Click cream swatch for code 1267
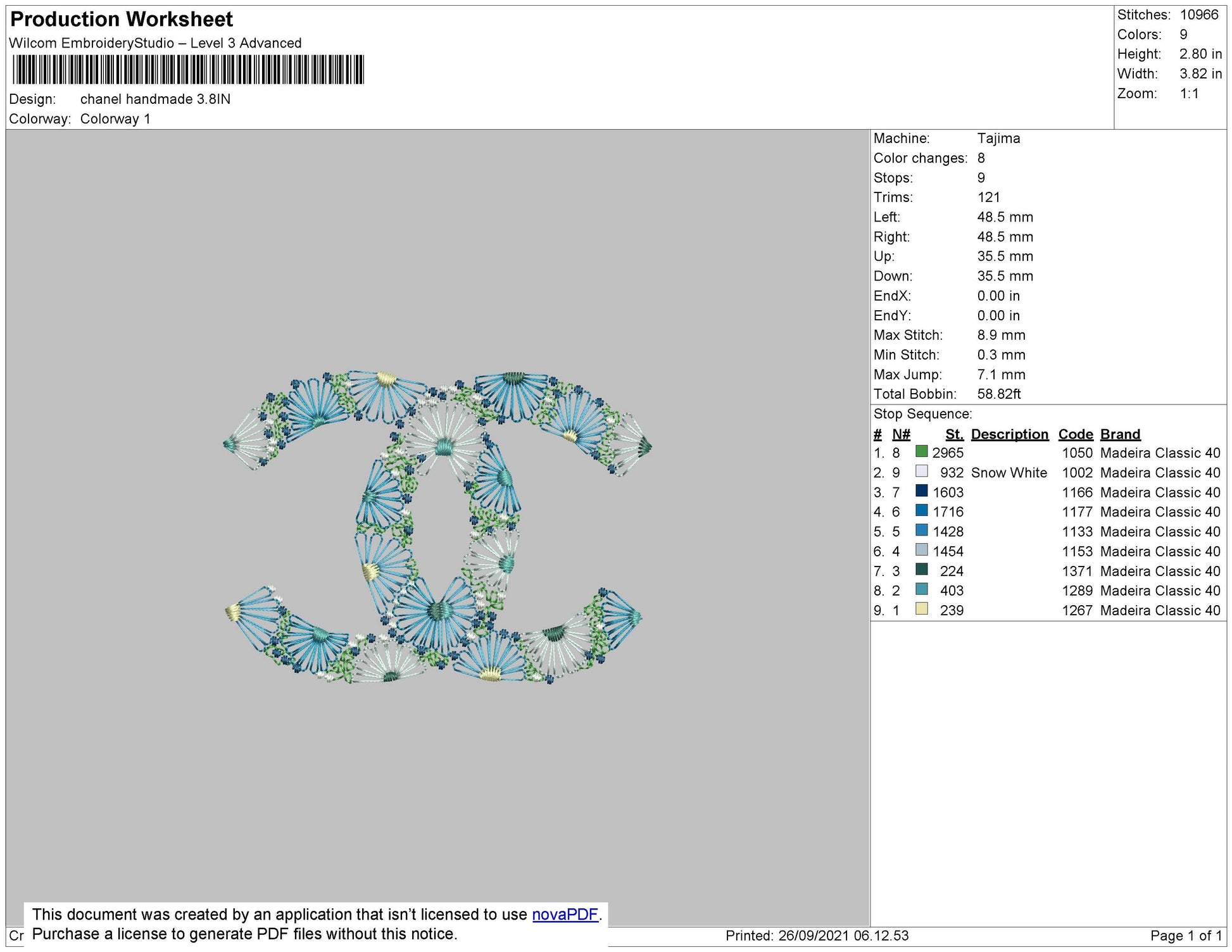1232x952 pixels. [922, 609]
